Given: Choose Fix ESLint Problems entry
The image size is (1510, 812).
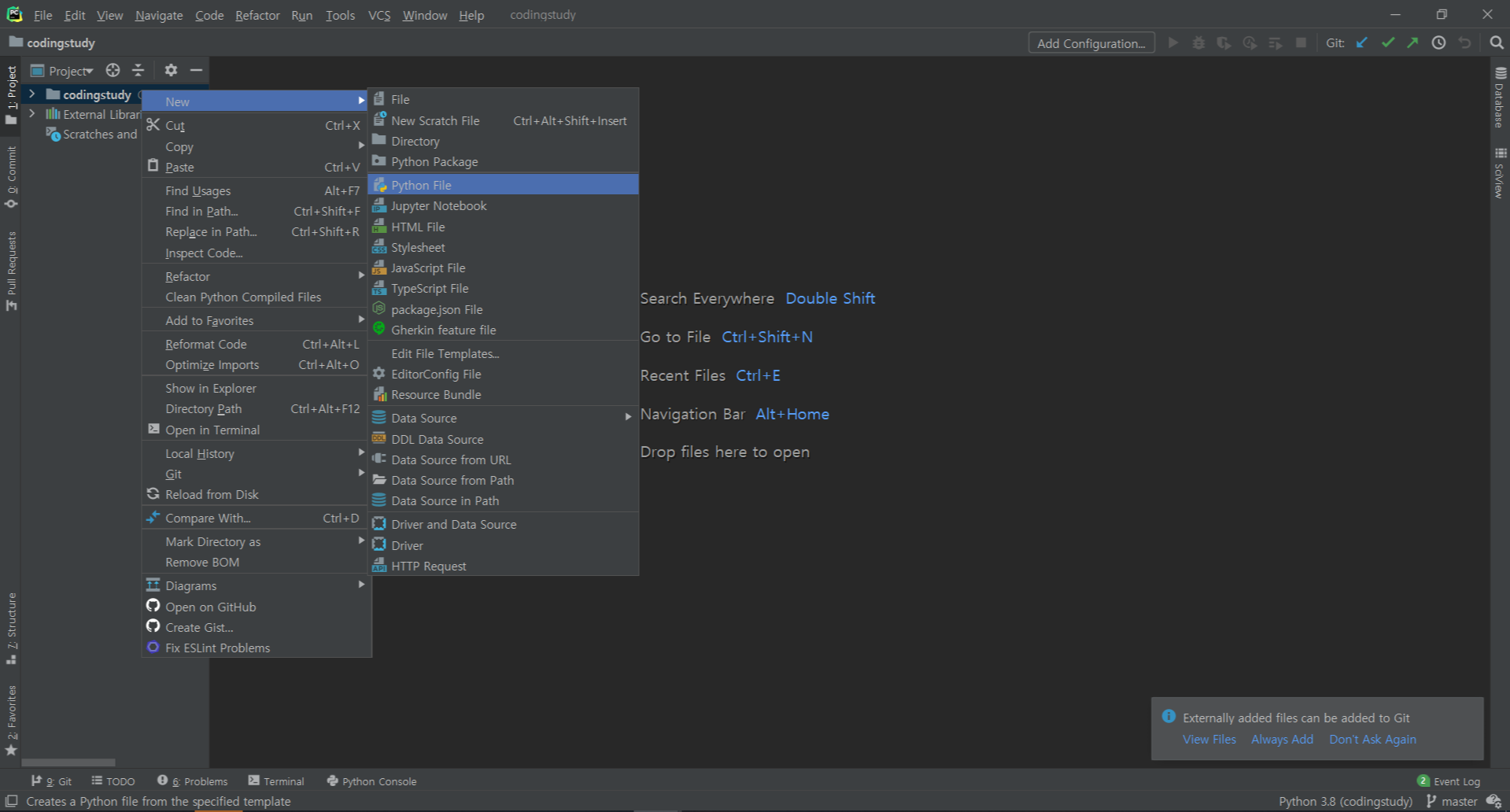Looking at the screenshot, I should point(255,648).
